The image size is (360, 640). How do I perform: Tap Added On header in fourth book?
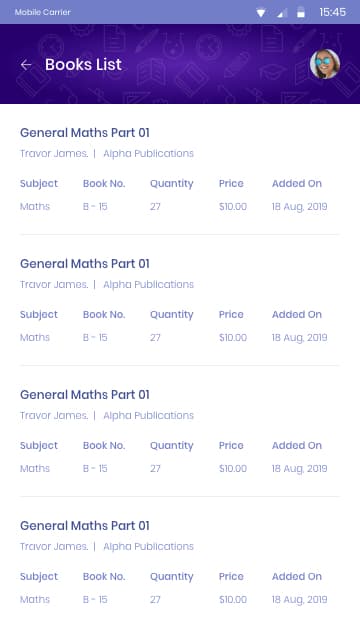(x=297, y=576)
